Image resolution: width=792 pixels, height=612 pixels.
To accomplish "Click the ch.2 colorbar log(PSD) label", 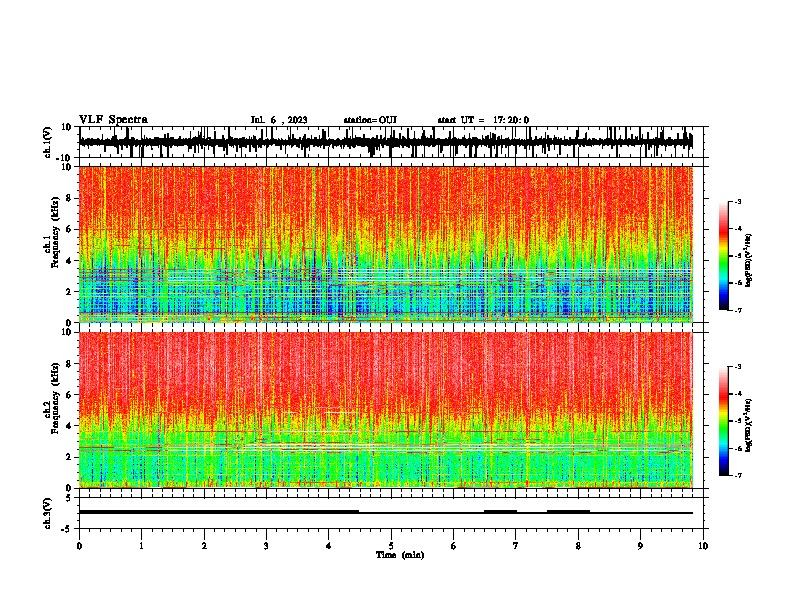I will (749, 425).
